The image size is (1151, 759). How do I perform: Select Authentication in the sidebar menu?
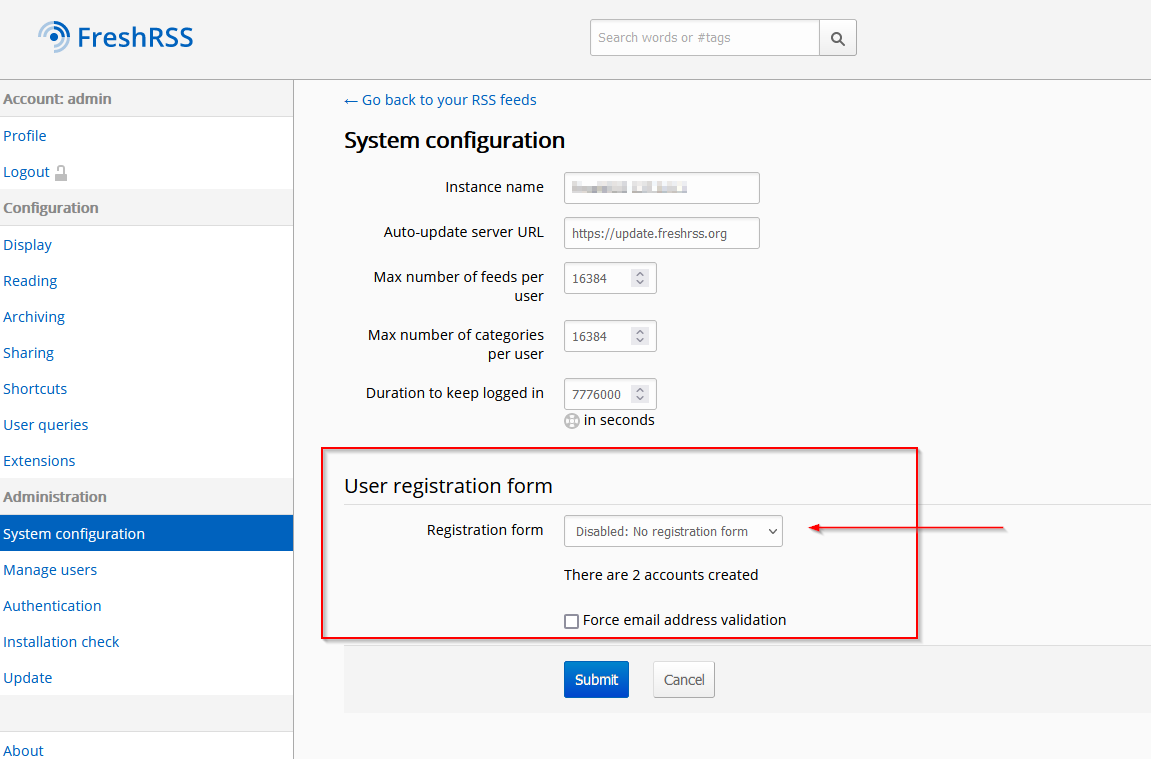click(52, 606)
